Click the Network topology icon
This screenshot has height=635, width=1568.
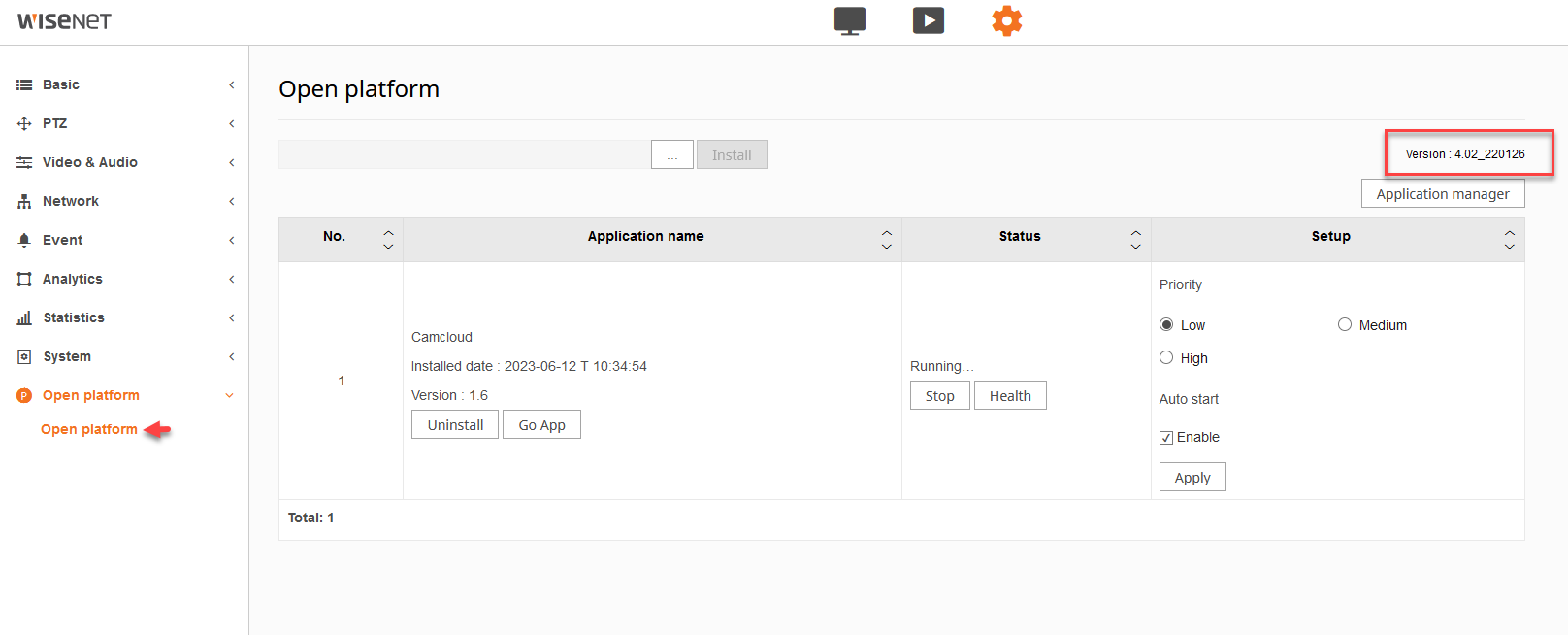pos(24,202)
